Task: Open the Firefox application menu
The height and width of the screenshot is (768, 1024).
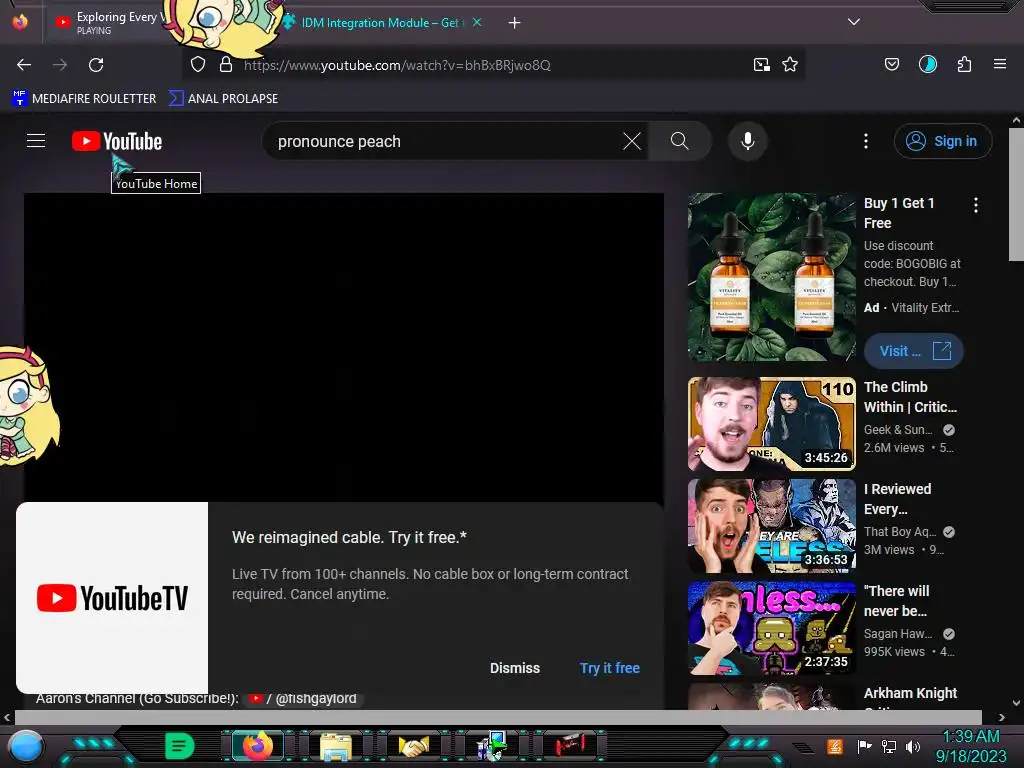Action: (x=1000, y=64)
